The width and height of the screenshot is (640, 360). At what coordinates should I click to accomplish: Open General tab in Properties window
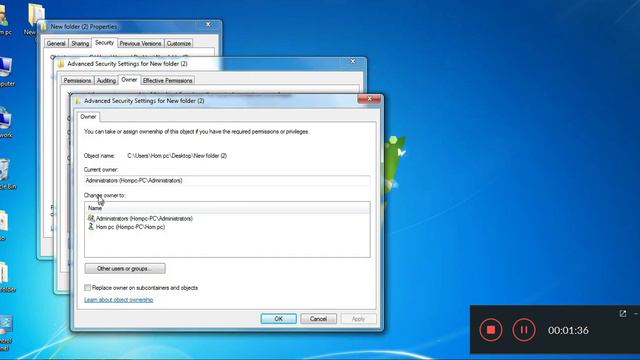(56, 43)
